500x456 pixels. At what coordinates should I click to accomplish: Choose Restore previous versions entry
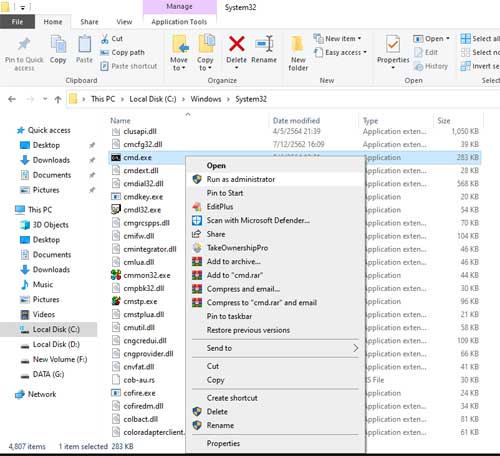tap(276, 330)
